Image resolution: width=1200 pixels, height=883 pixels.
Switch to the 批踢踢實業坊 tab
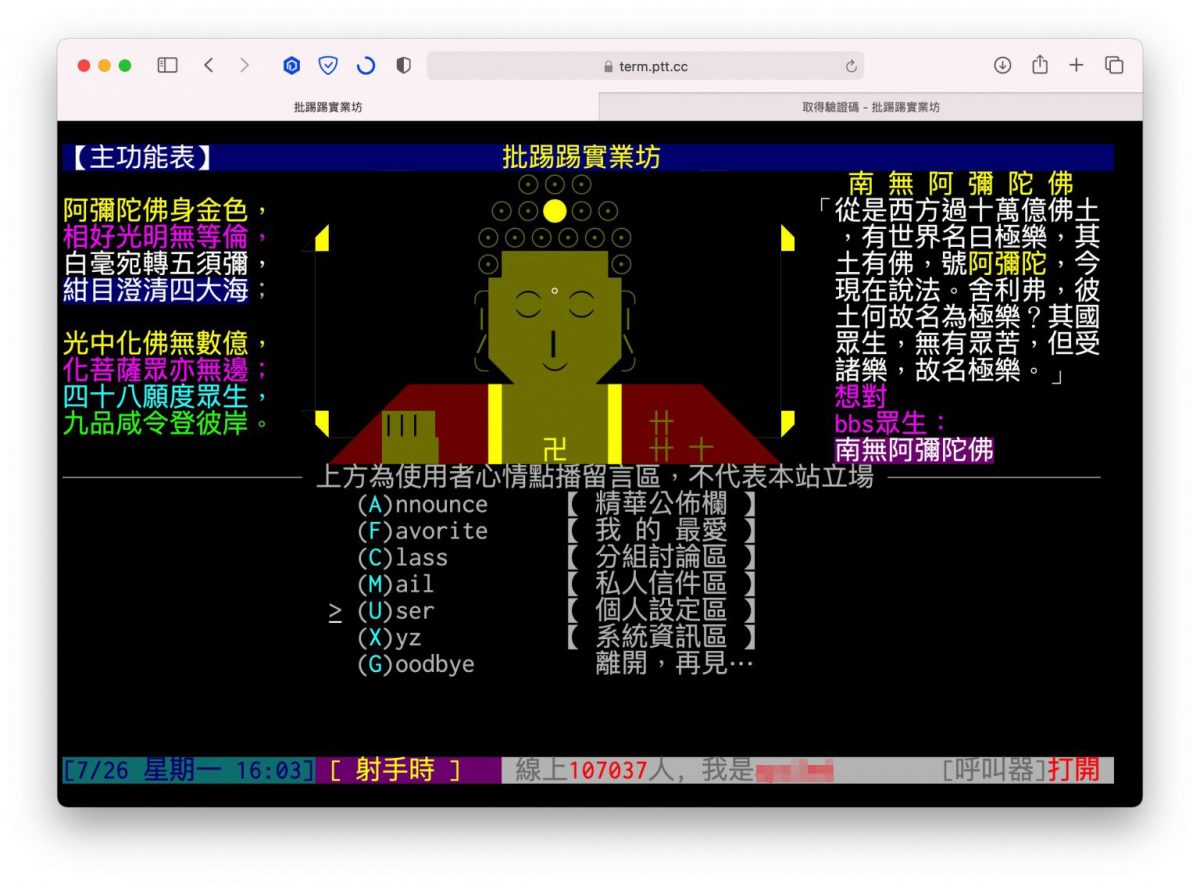(328, 107)
